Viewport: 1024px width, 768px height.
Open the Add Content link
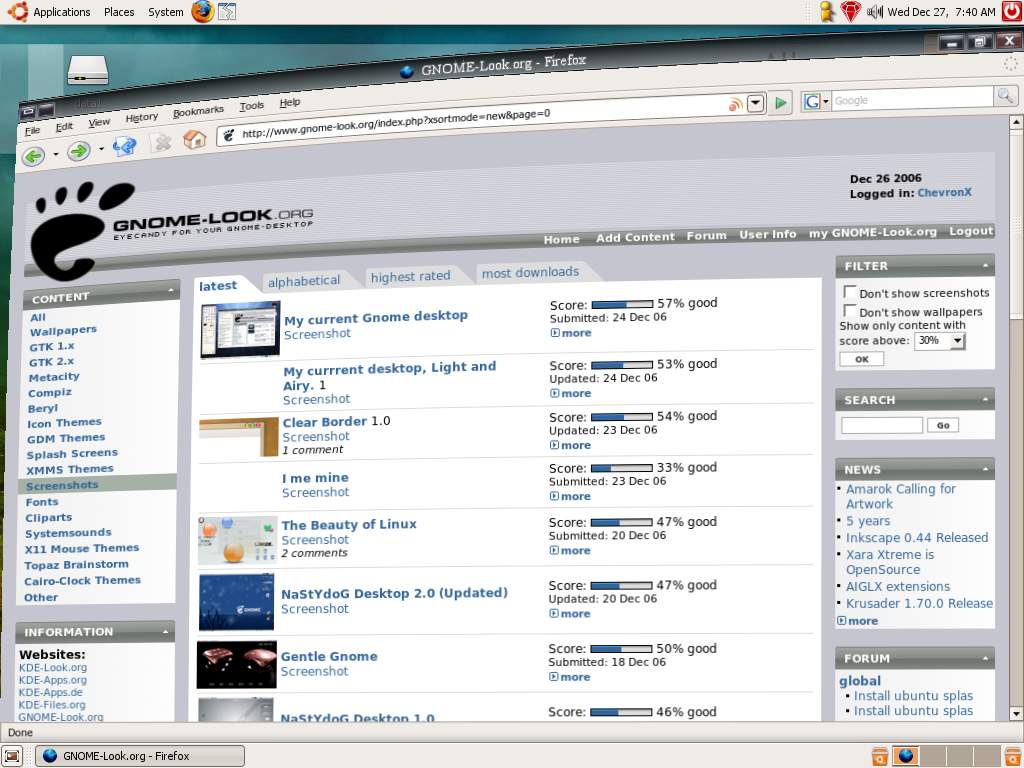(635, 237)
